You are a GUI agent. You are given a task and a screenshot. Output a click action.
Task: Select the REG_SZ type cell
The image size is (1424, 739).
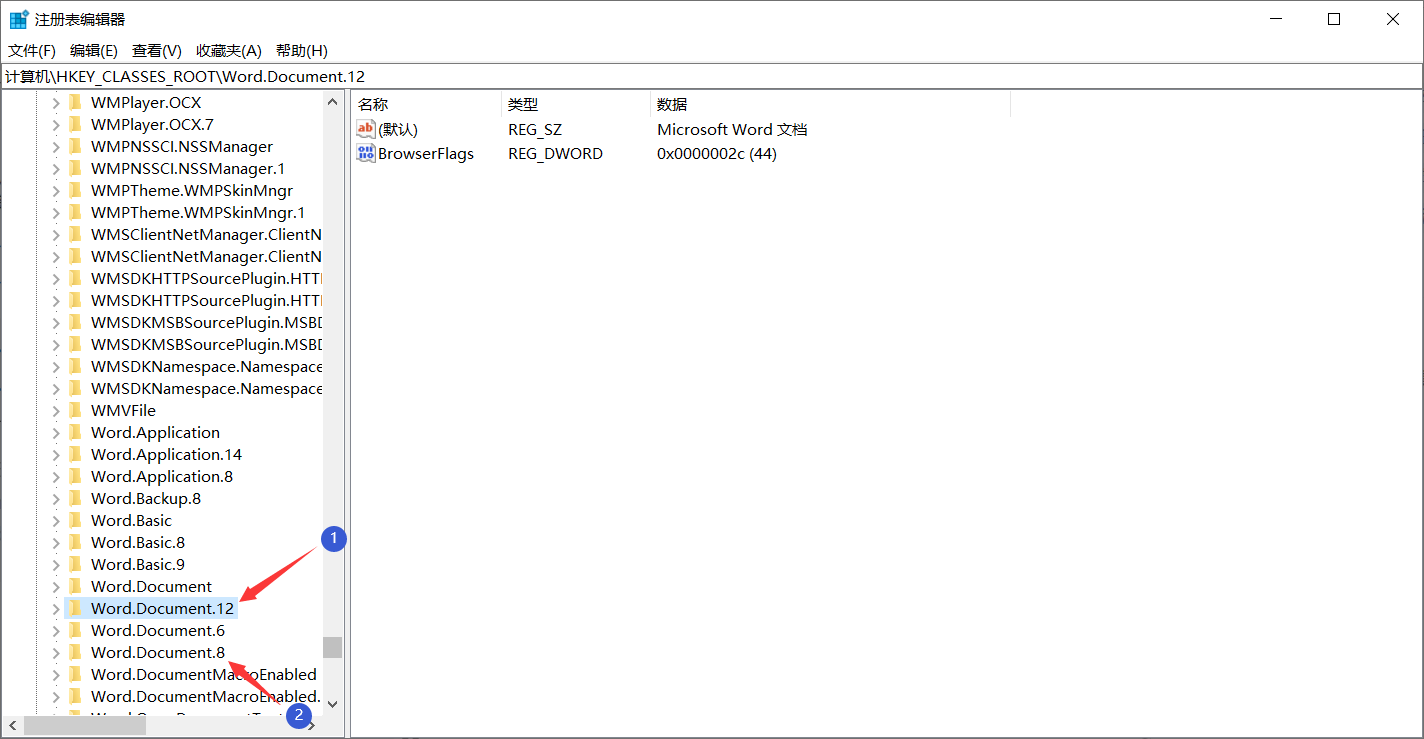pos(535,129)
